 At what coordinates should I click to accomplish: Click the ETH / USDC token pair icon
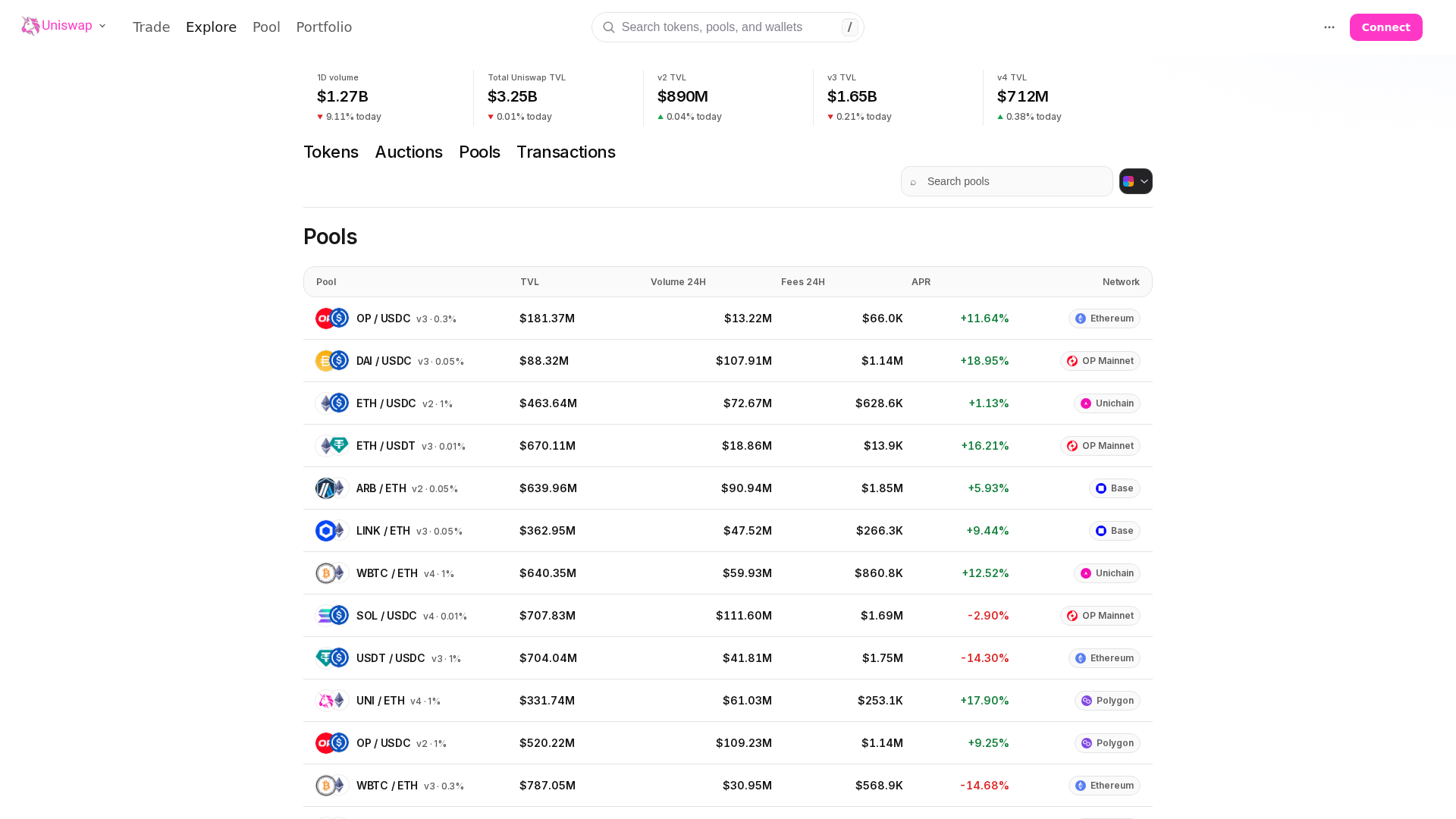pos(332,403)
